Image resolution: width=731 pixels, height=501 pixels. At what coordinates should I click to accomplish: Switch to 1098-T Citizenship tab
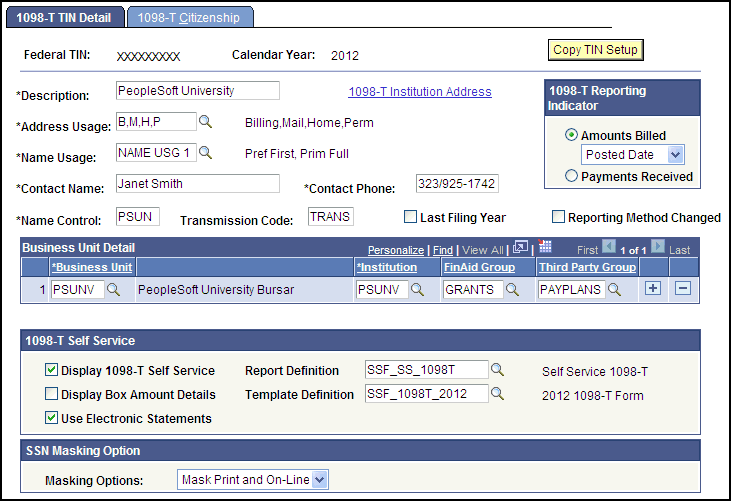[190, 17]
